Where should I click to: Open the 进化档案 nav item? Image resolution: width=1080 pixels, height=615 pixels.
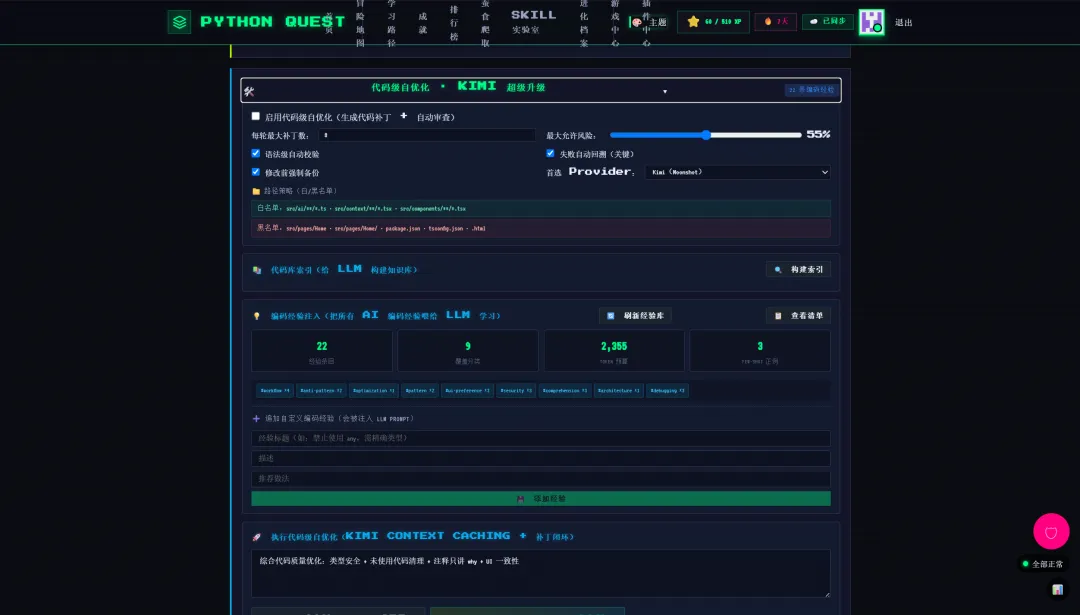click(584, 22)
